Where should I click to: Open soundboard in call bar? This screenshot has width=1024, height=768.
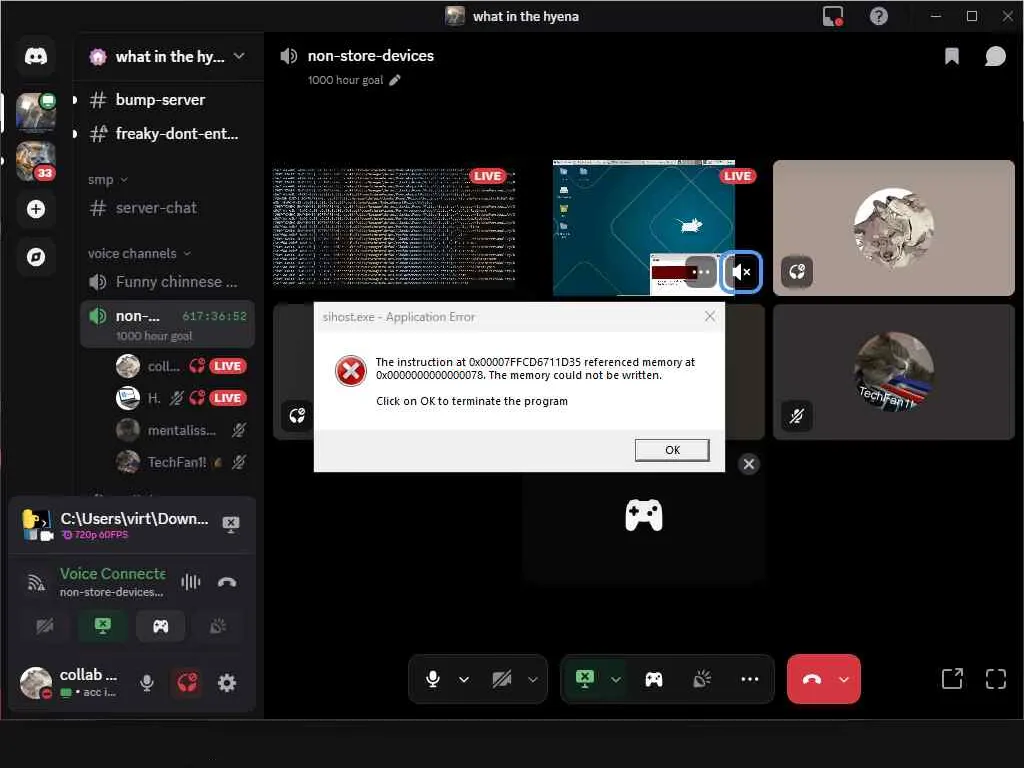coord(702,679)
